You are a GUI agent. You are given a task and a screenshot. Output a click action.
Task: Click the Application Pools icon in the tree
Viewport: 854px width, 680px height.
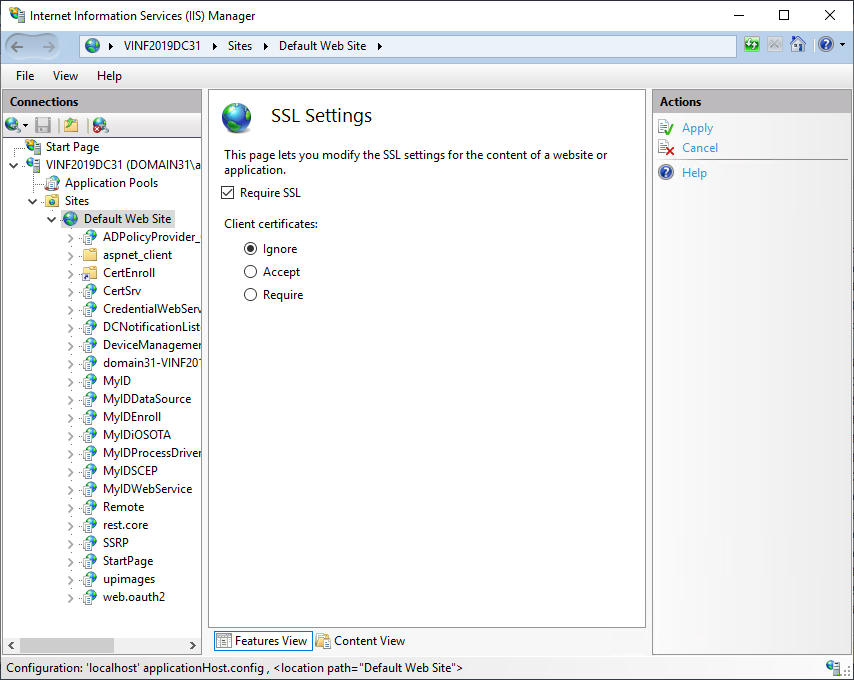point(53,183)
